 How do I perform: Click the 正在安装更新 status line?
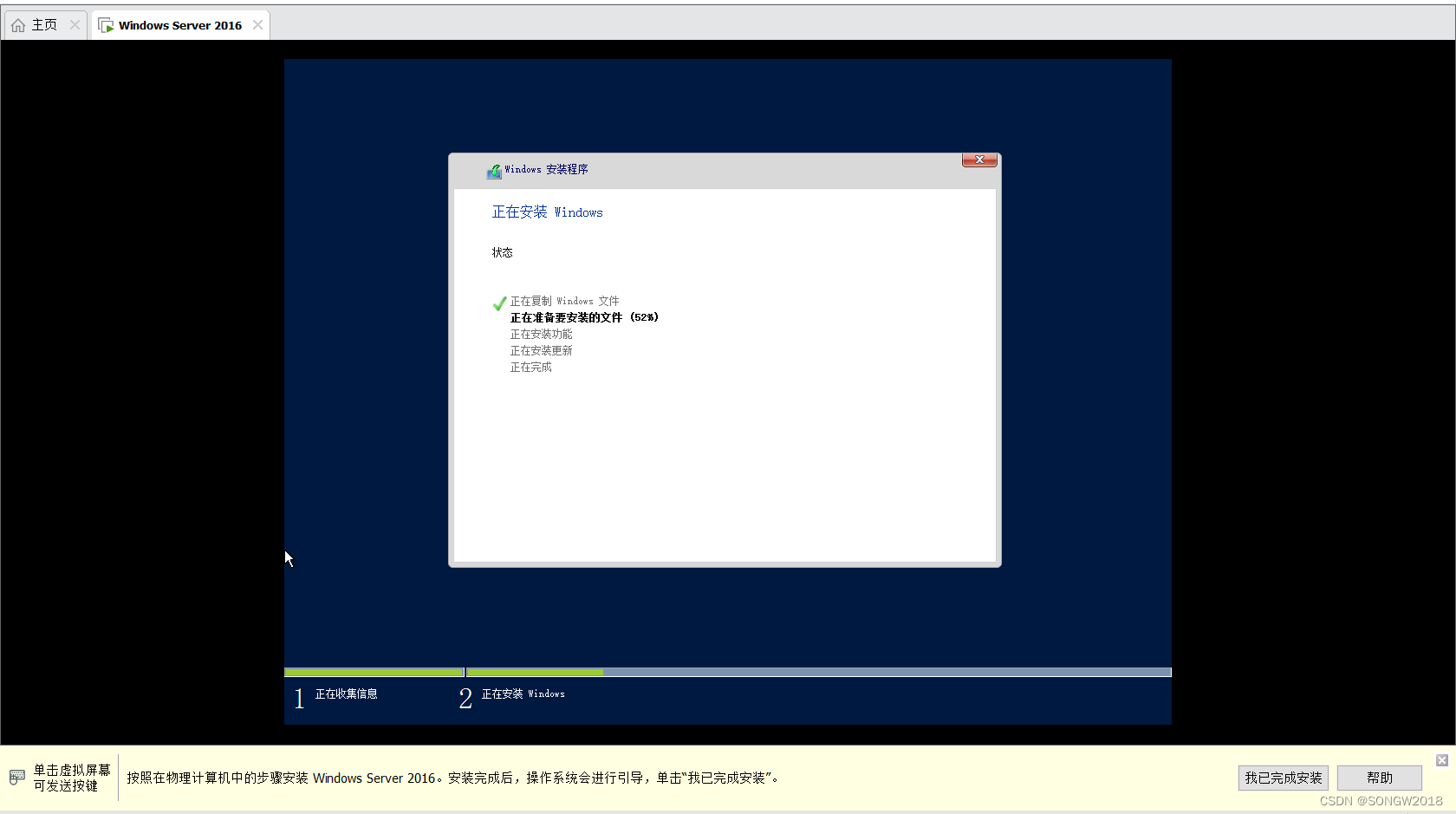click(541, 350)
